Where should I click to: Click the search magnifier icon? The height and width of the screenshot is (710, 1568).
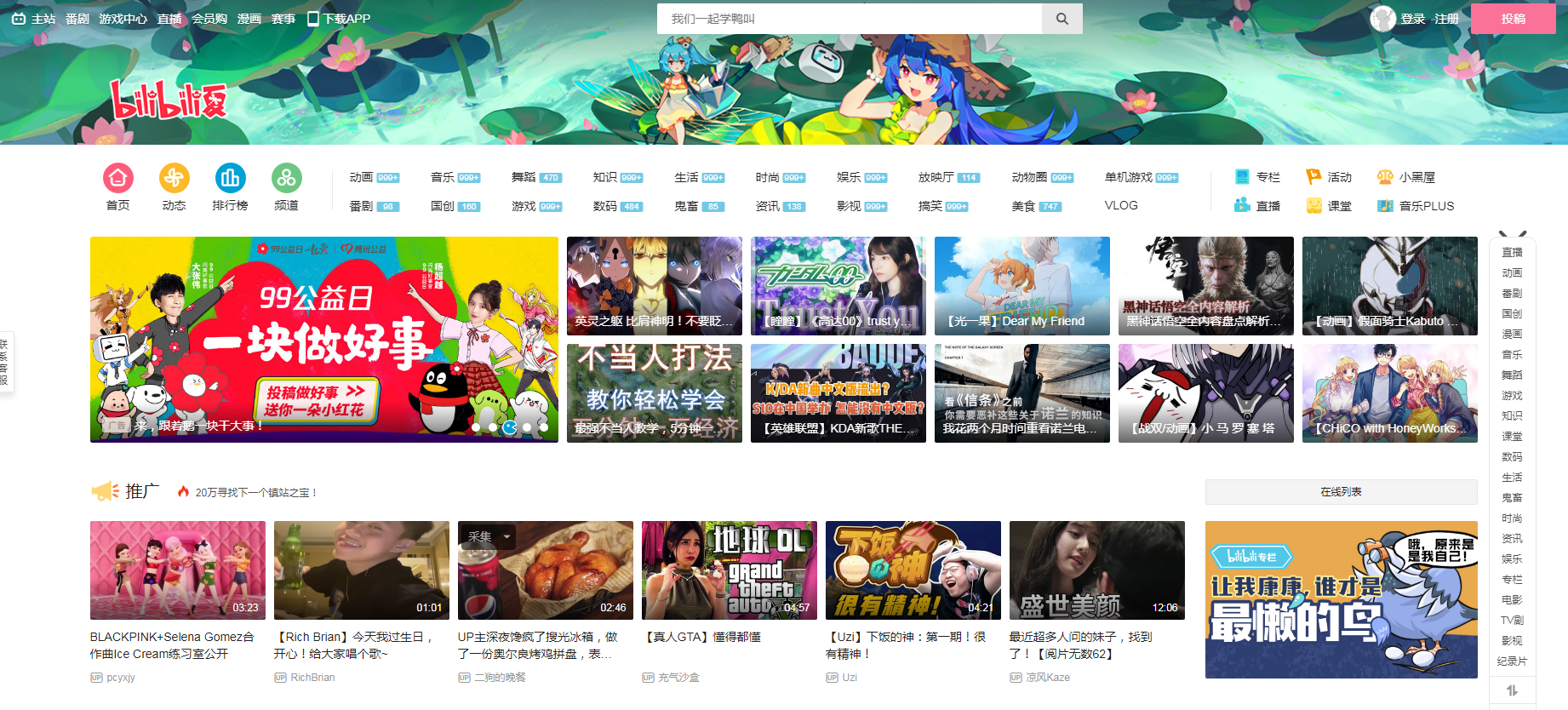coord(1062,19)
